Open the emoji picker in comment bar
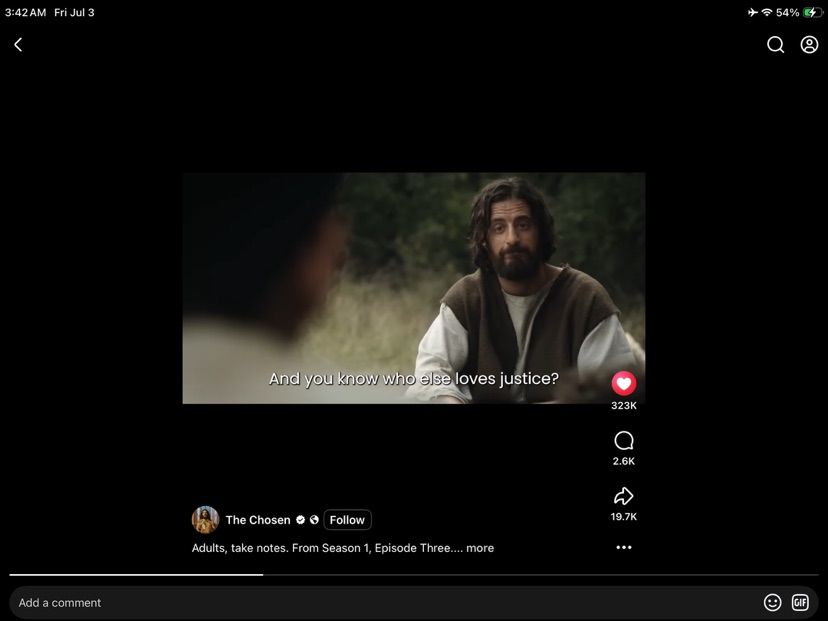828x621 pixels. click(772, 603)
